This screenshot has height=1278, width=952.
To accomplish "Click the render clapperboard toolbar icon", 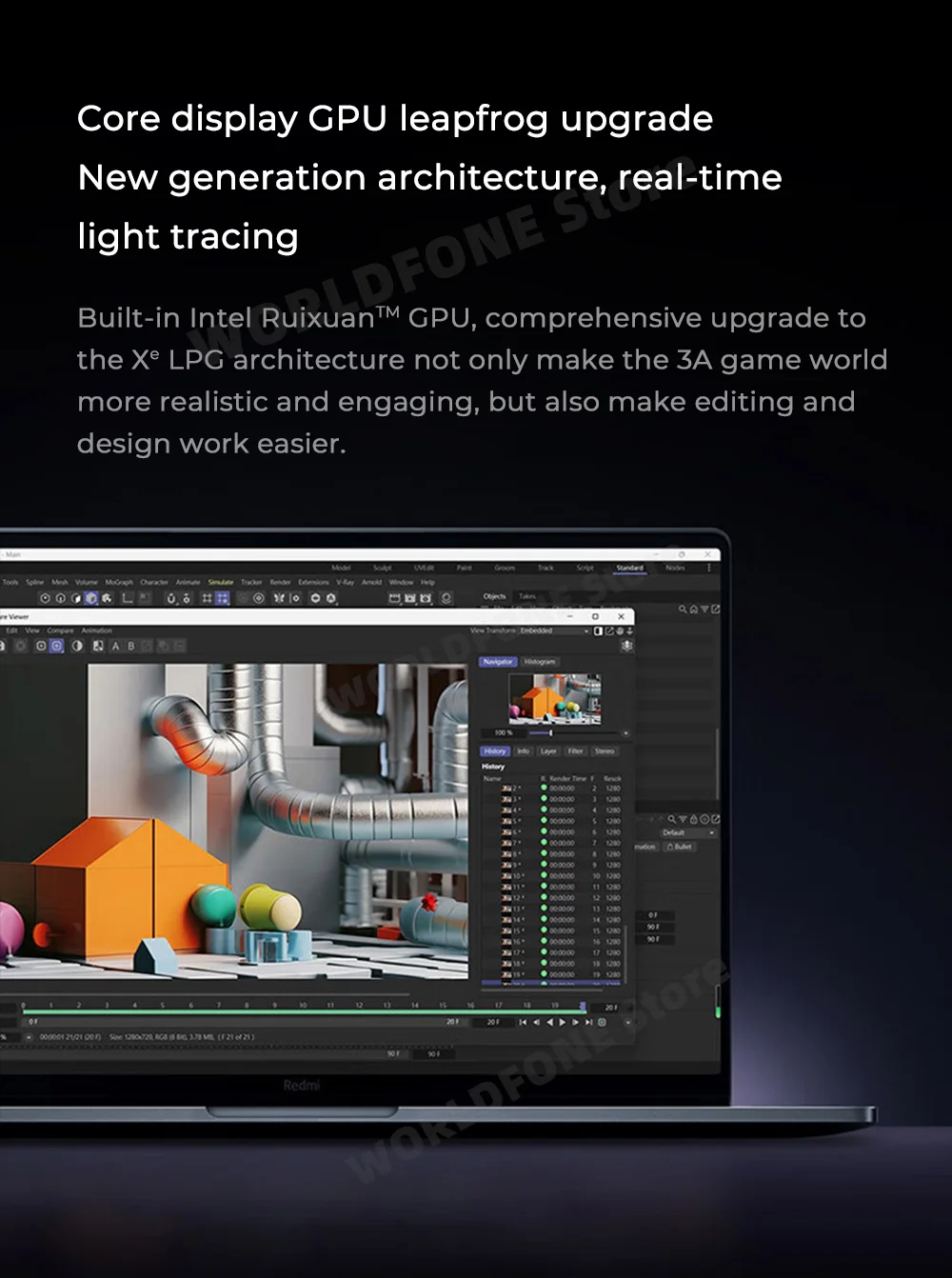I will coord(394,598).
